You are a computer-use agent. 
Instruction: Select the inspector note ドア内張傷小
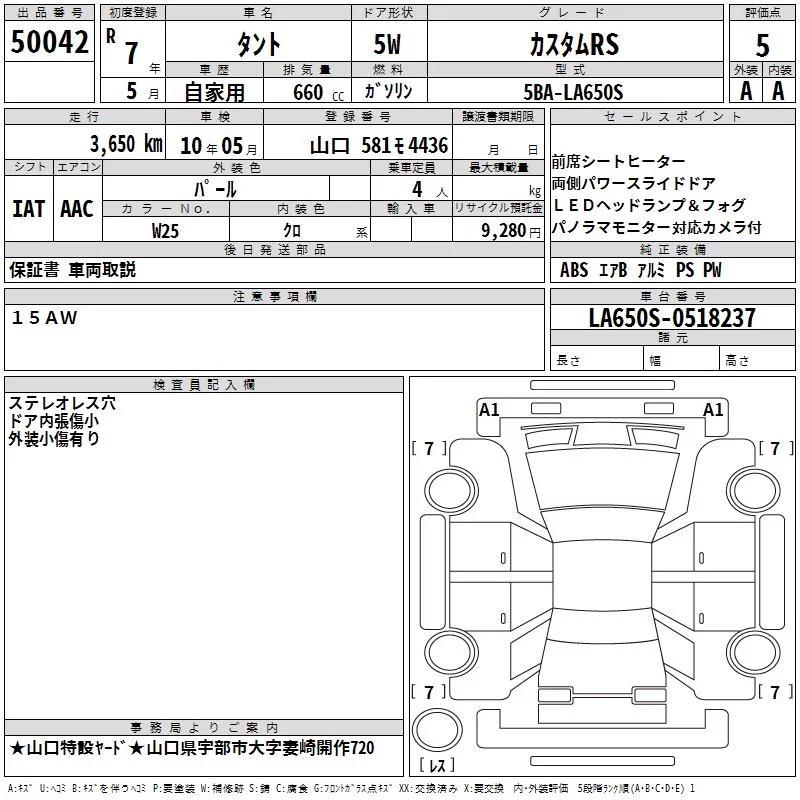click(54, 421)
